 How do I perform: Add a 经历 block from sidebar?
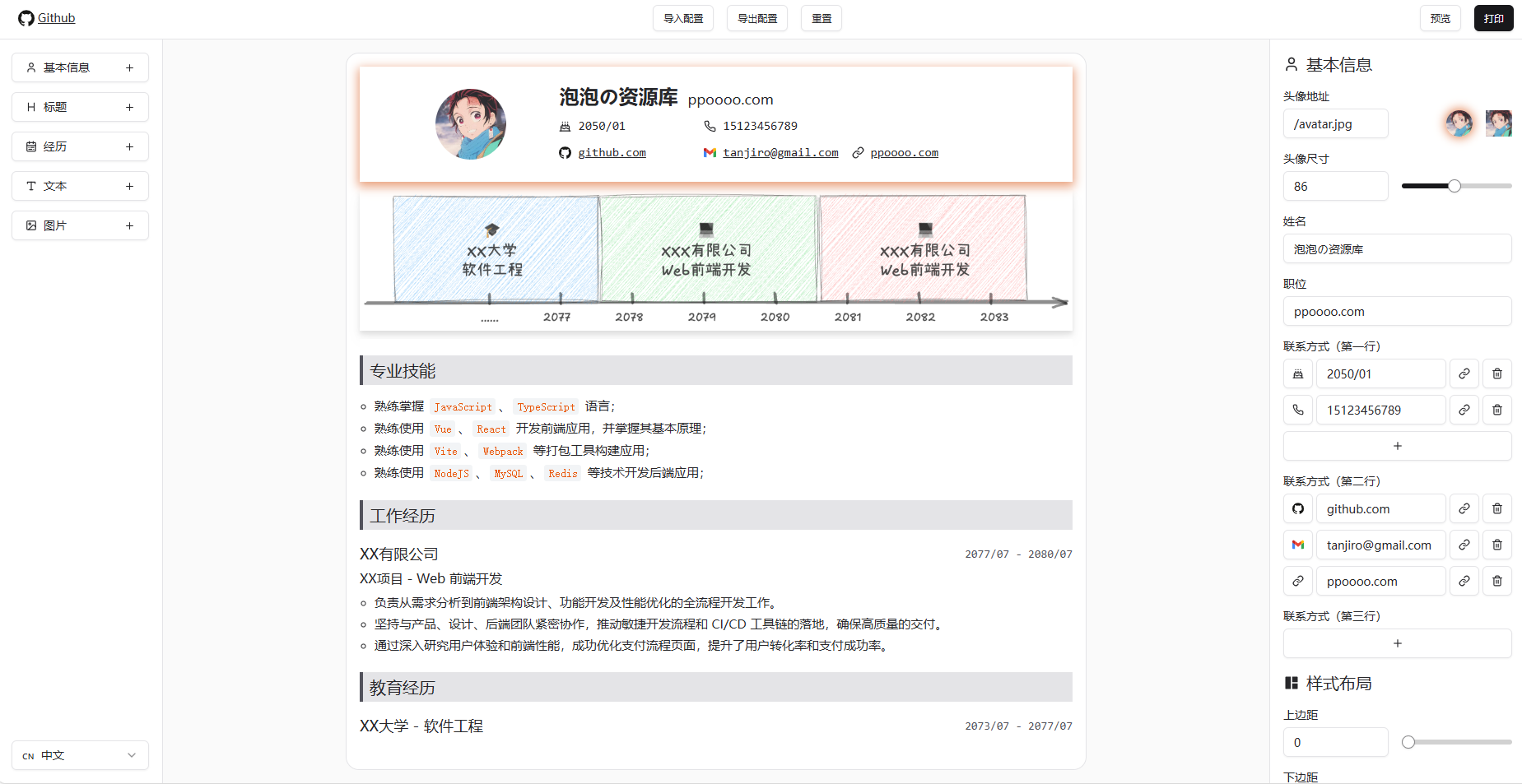pos(129,146)
